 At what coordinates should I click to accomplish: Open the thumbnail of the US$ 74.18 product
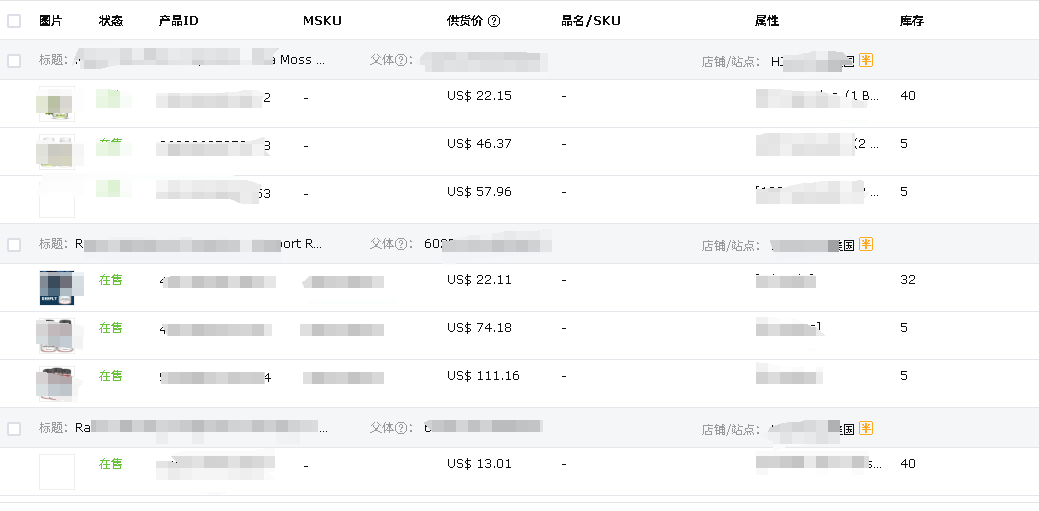click(56, 336)
